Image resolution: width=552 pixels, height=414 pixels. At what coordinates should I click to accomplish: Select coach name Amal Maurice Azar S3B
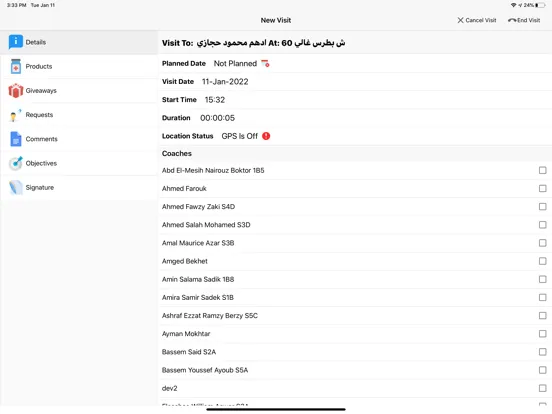[x=198, y=243]
